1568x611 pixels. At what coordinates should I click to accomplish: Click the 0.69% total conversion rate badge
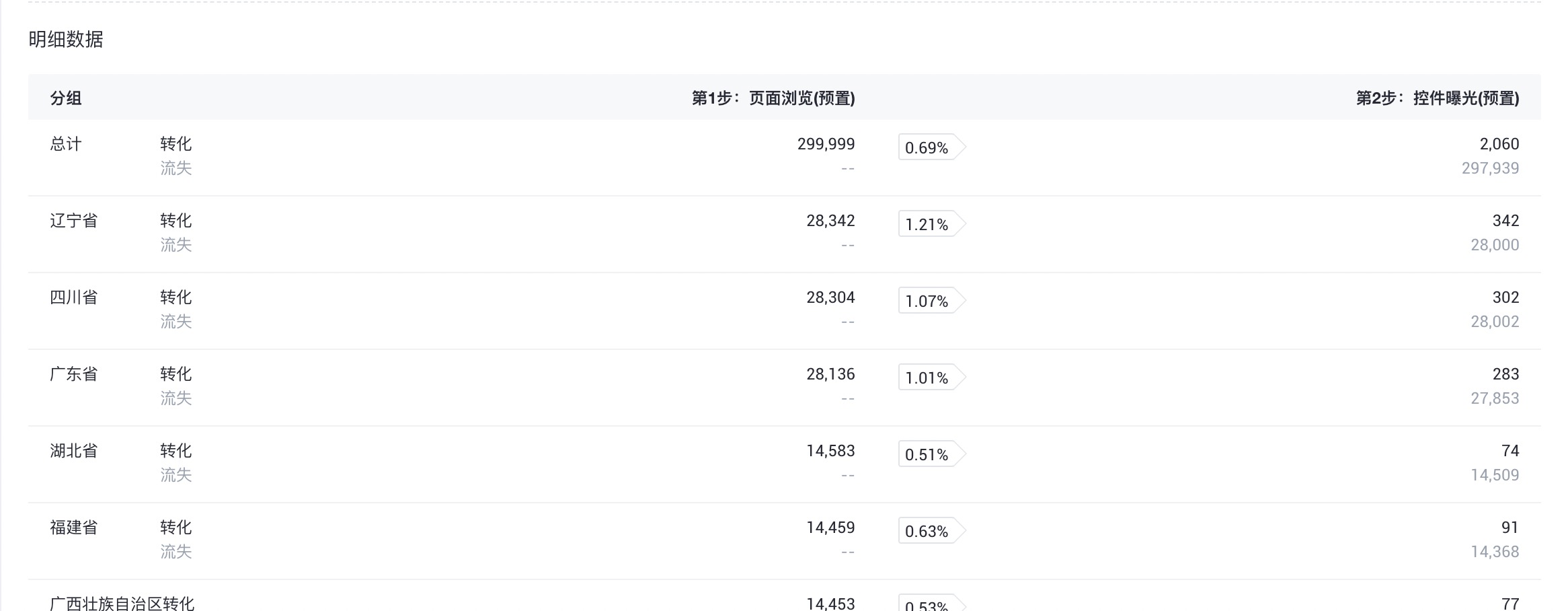tap(927, 147)
